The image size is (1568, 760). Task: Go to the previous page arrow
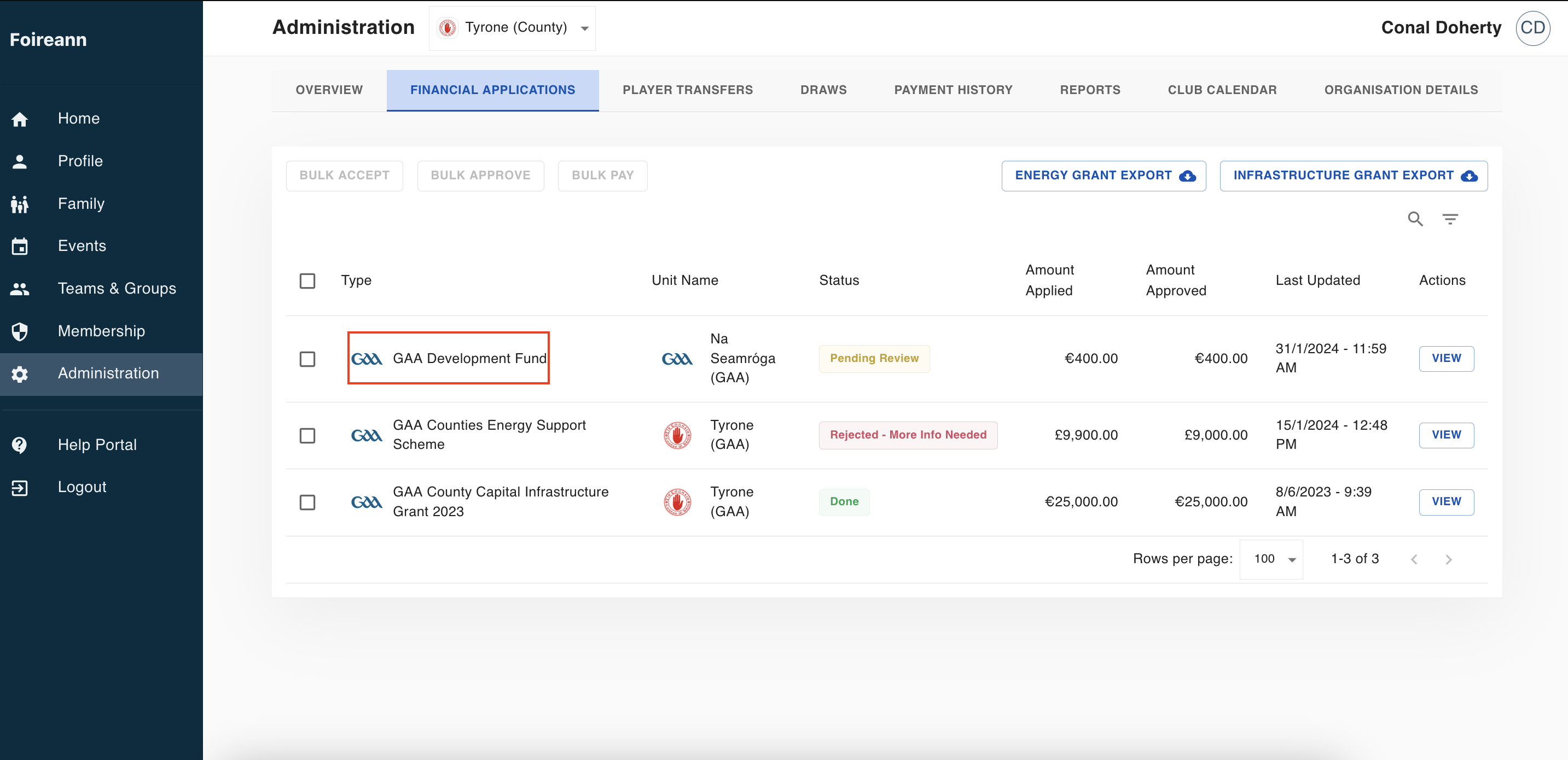click(x=1414, y=559)
